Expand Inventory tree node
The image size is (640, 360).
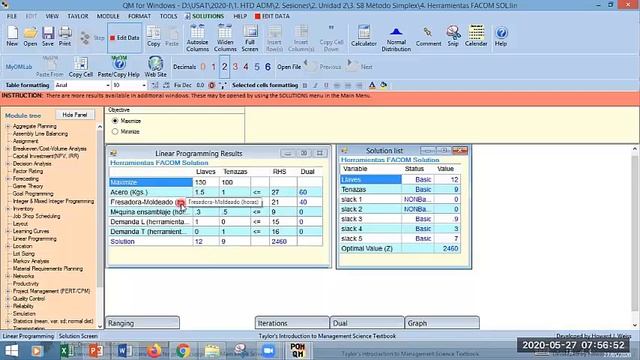click(8, 209)
